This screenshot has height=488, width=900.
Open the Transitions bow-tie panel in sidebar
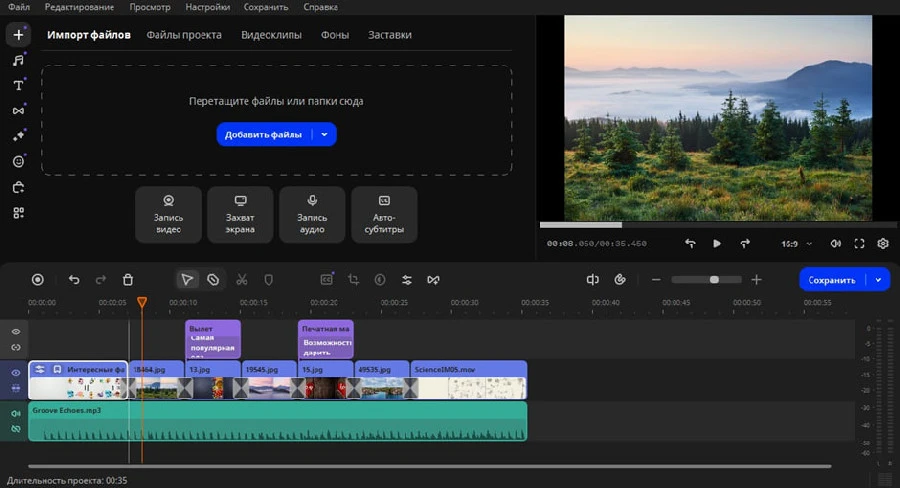pyautogui.click(x=18, y=111)
